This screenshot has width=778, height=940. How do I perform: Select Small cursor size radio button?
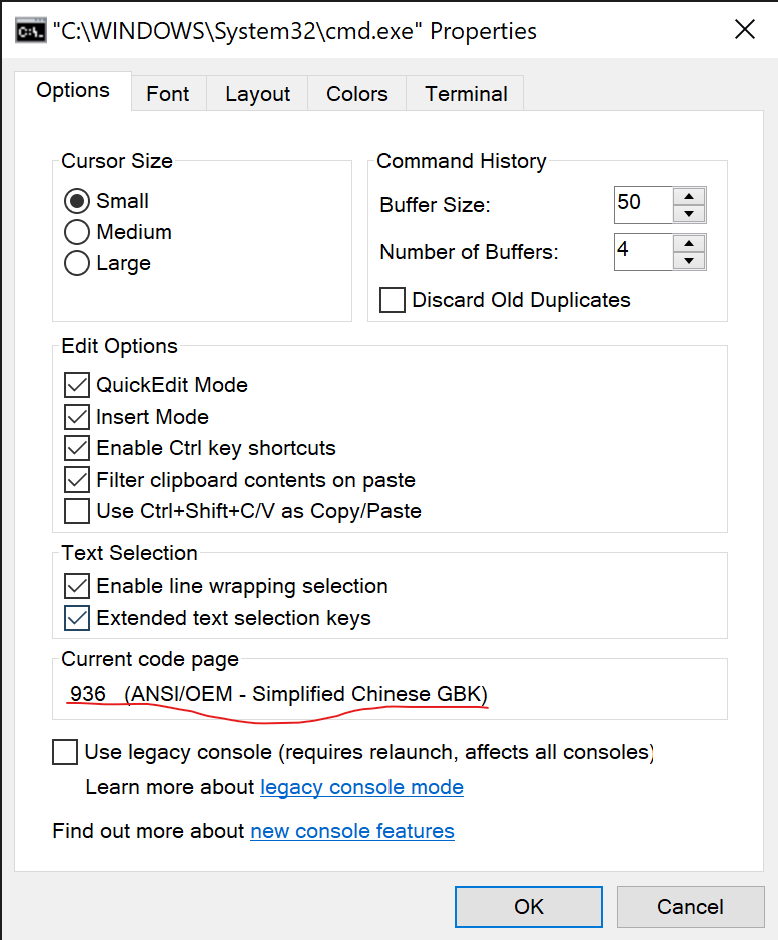click(x=78, y=201)
